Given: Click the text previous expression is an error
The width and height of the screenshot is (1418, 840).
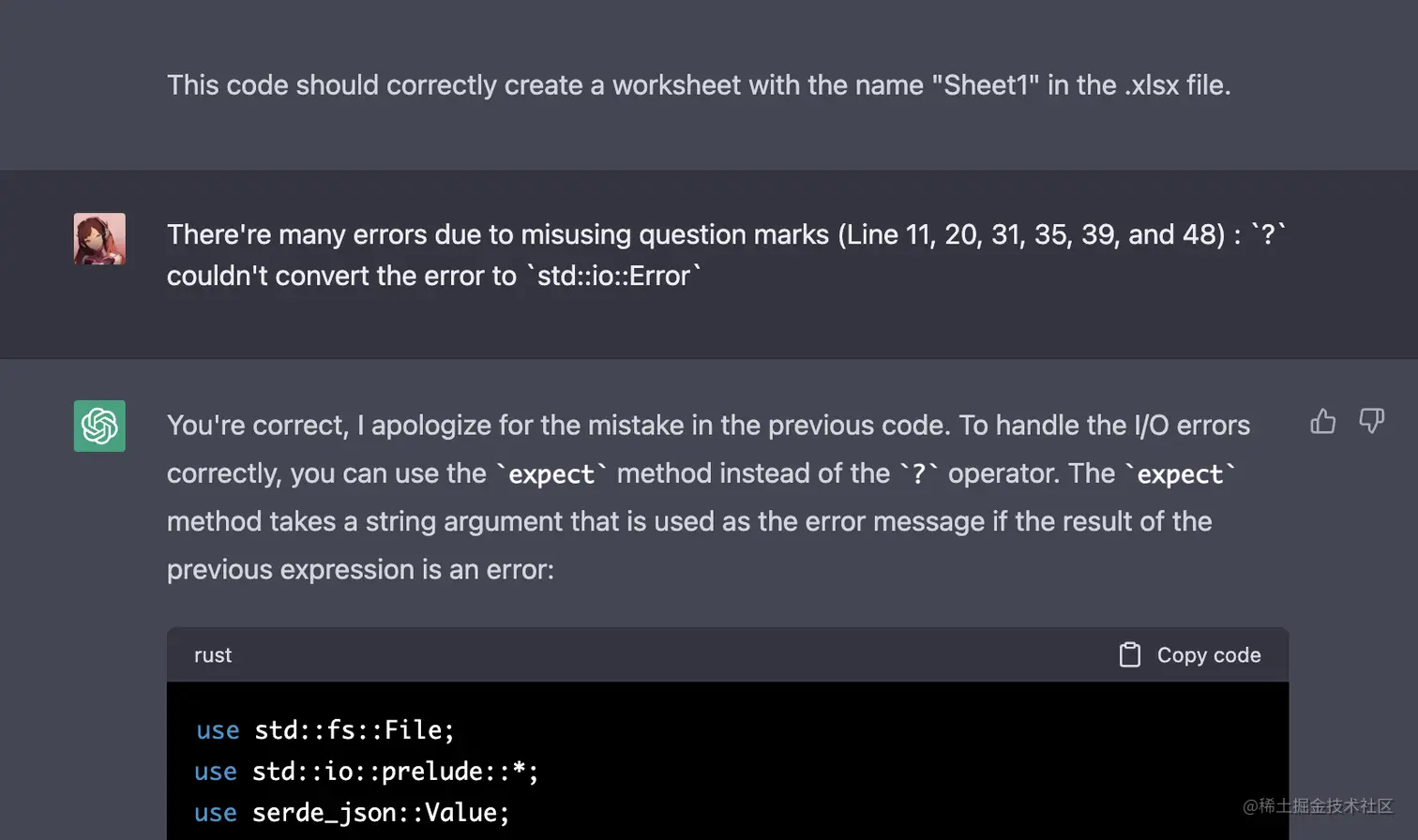Looking at the screenshot, I should pyautogui.click(x=360, y=570).
